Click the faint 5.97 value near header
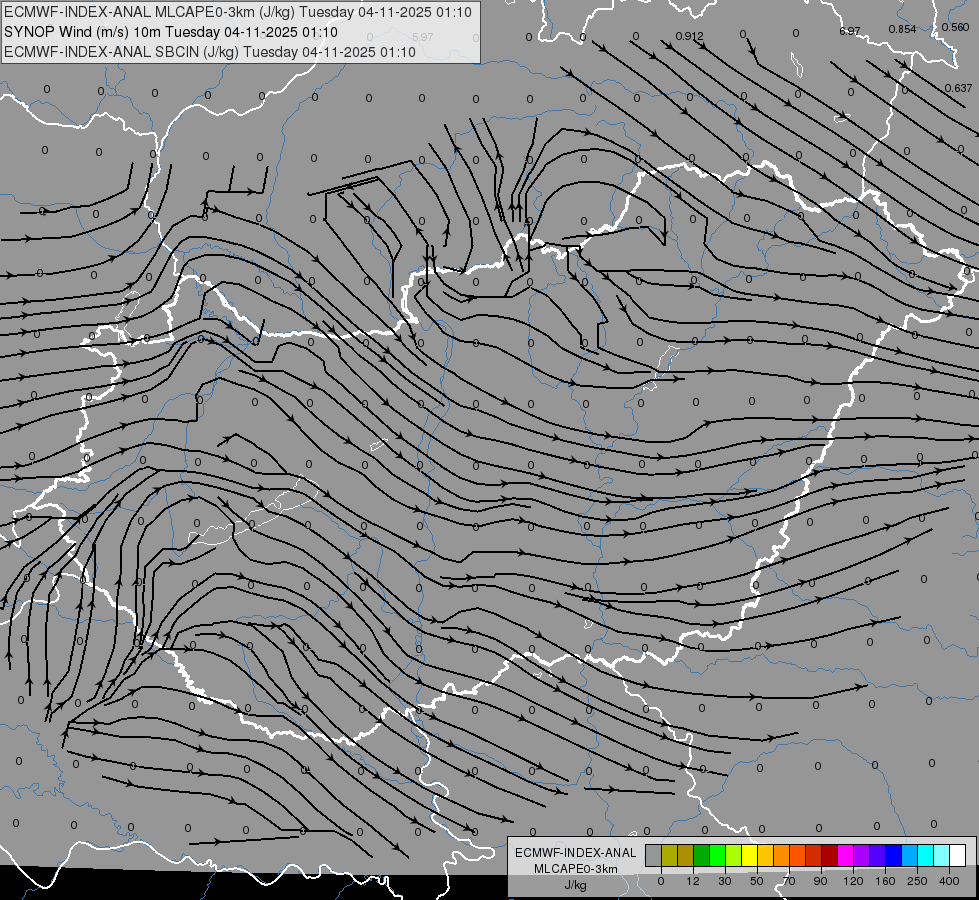The image size is (979, 900). click(x=423, y=37)
